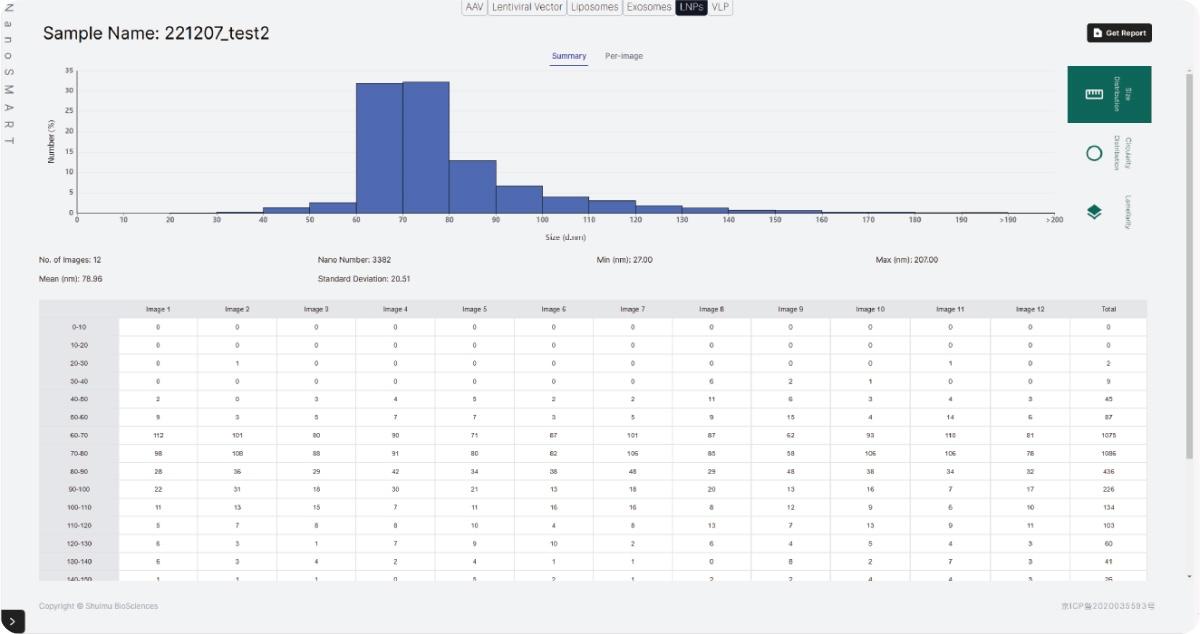Click the histogram bar for 80-90 nm
The width and height of the screenshot is (1200, 634).
point(472,186)
